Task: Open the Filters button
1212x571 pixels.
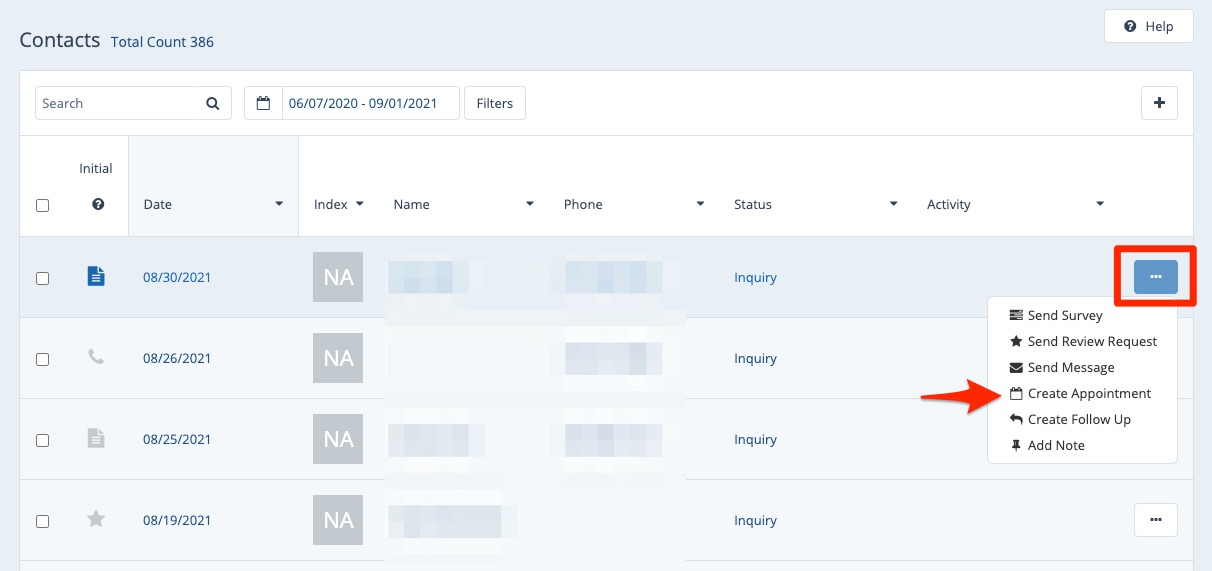Action: click(x=494, y=103)
